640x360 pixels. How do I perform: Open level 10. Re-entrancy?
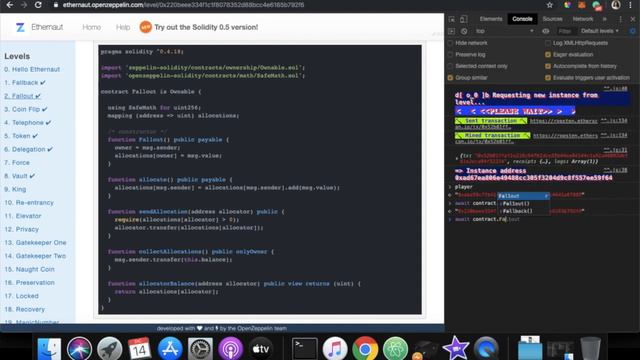[29, 203]
